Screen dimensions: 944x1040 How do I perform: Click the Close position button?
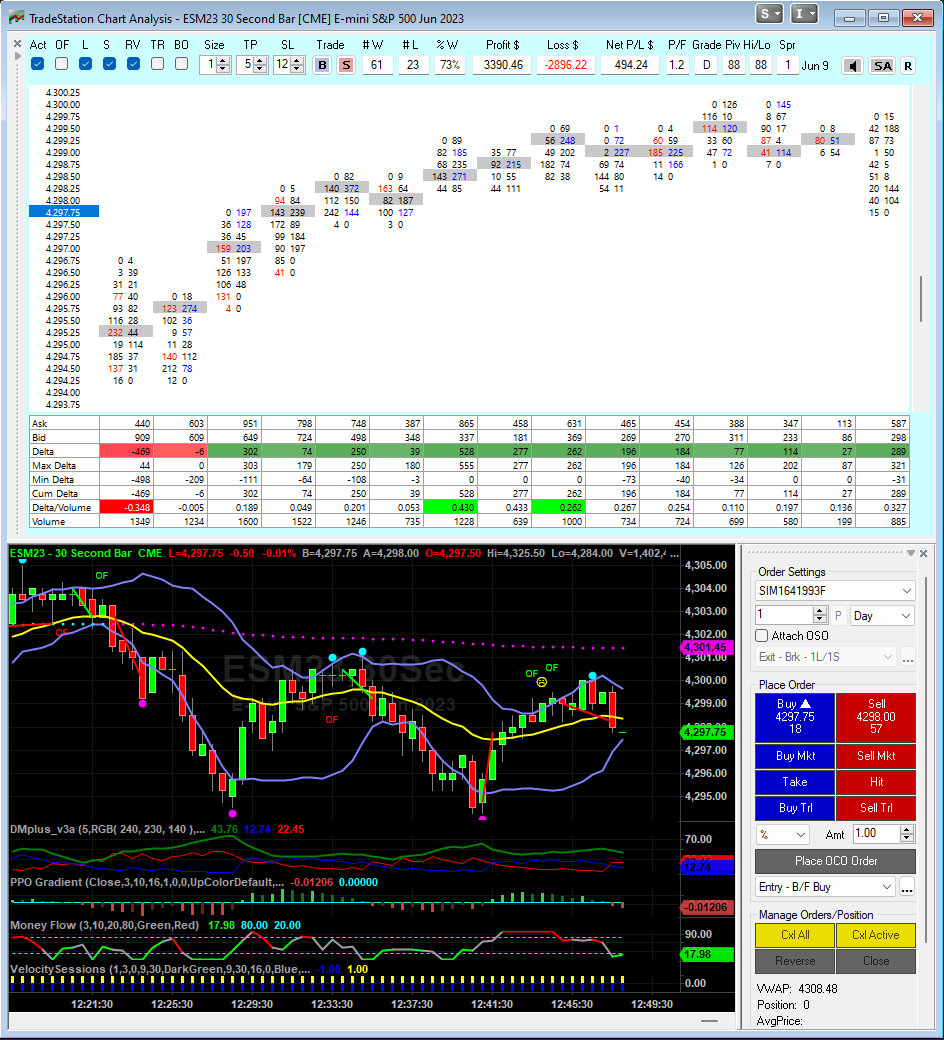click(876, 961)
